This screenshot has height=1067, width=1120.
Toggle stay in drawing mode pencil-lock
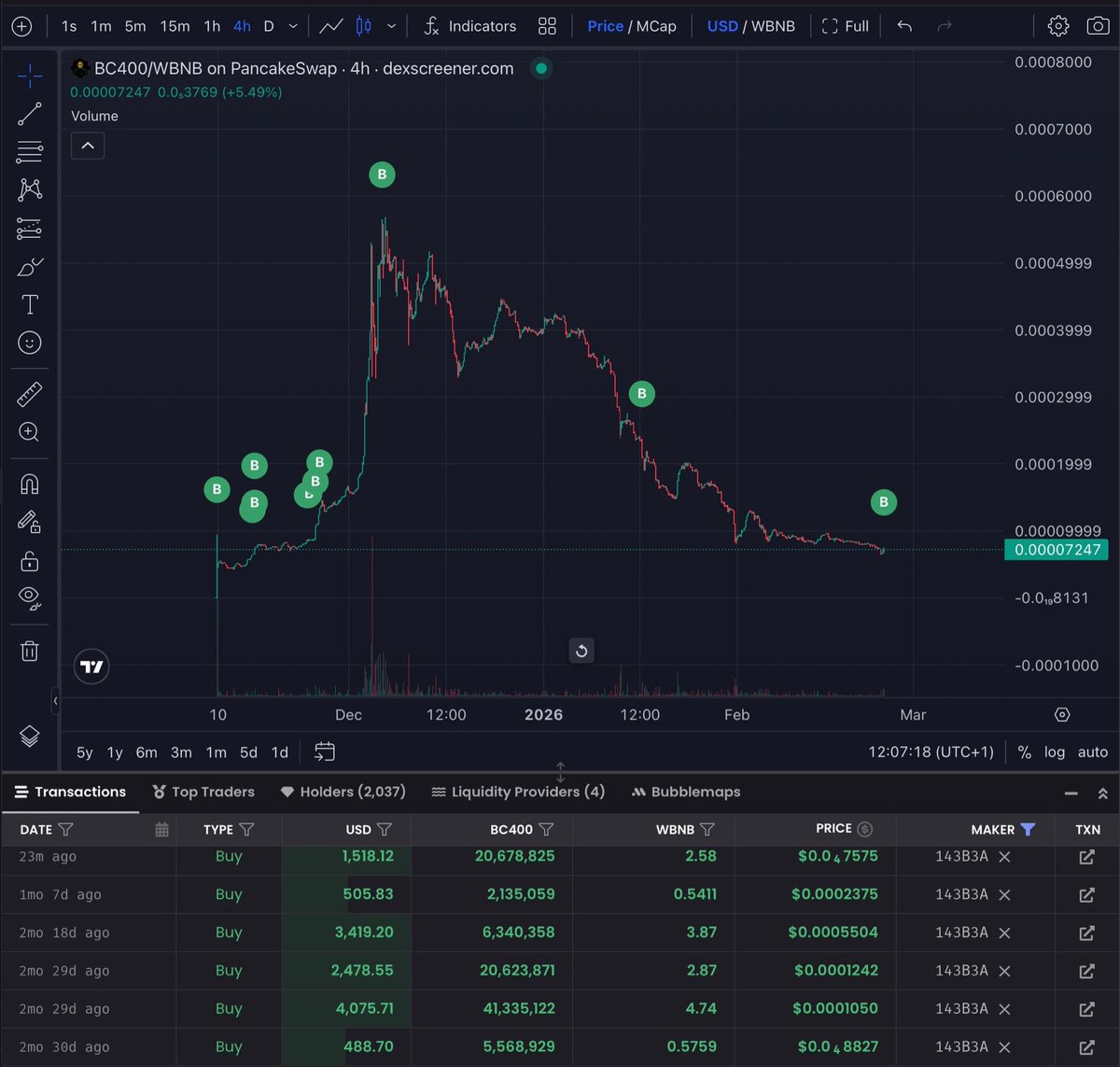(30, 522)
